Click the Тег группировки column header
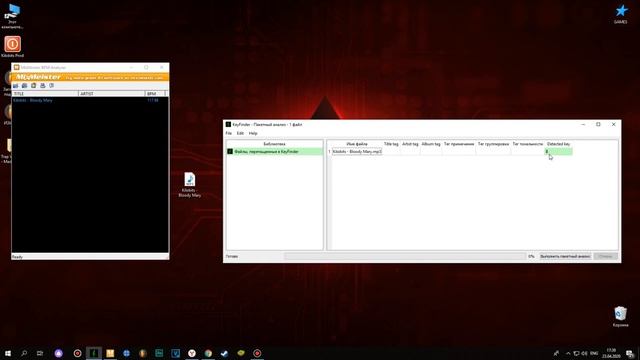 click(493, 144)
